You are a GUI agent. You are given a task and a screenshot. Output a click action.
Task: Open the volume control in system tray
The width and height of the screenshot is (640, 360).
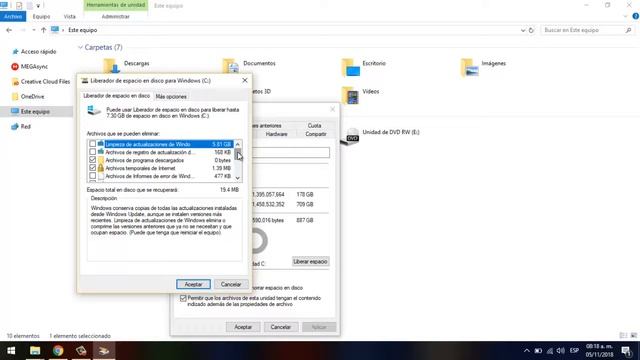[x=561, y=351]
